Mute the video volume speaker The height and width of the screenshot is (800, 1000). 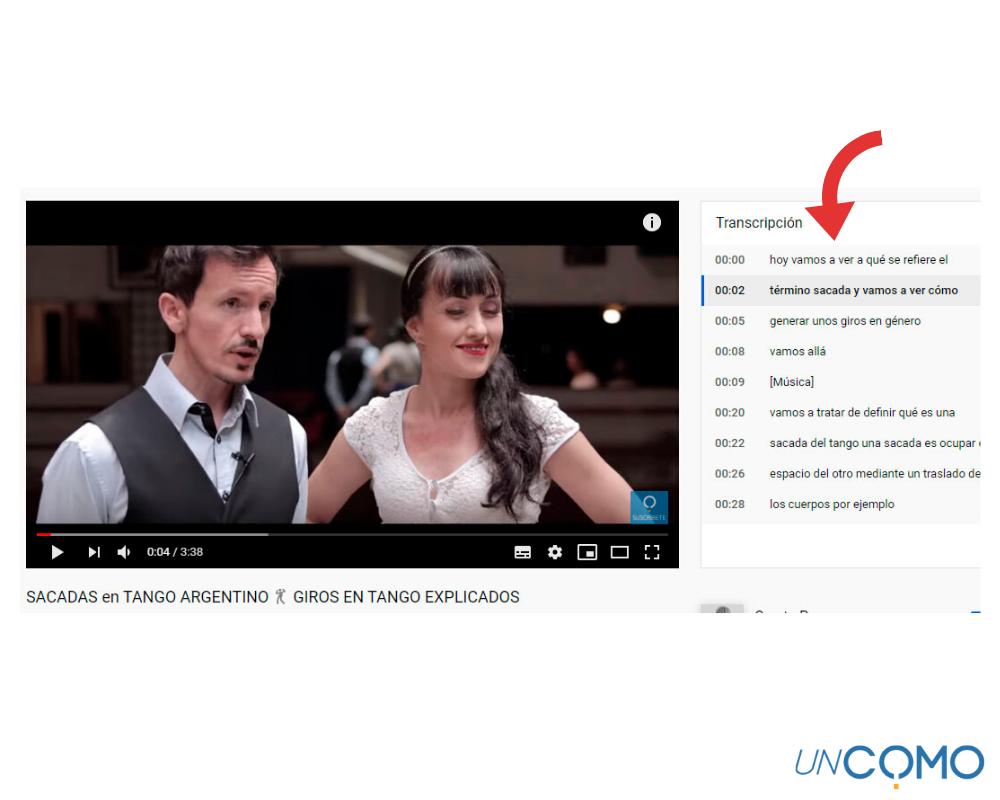click(x=124, y=552)
